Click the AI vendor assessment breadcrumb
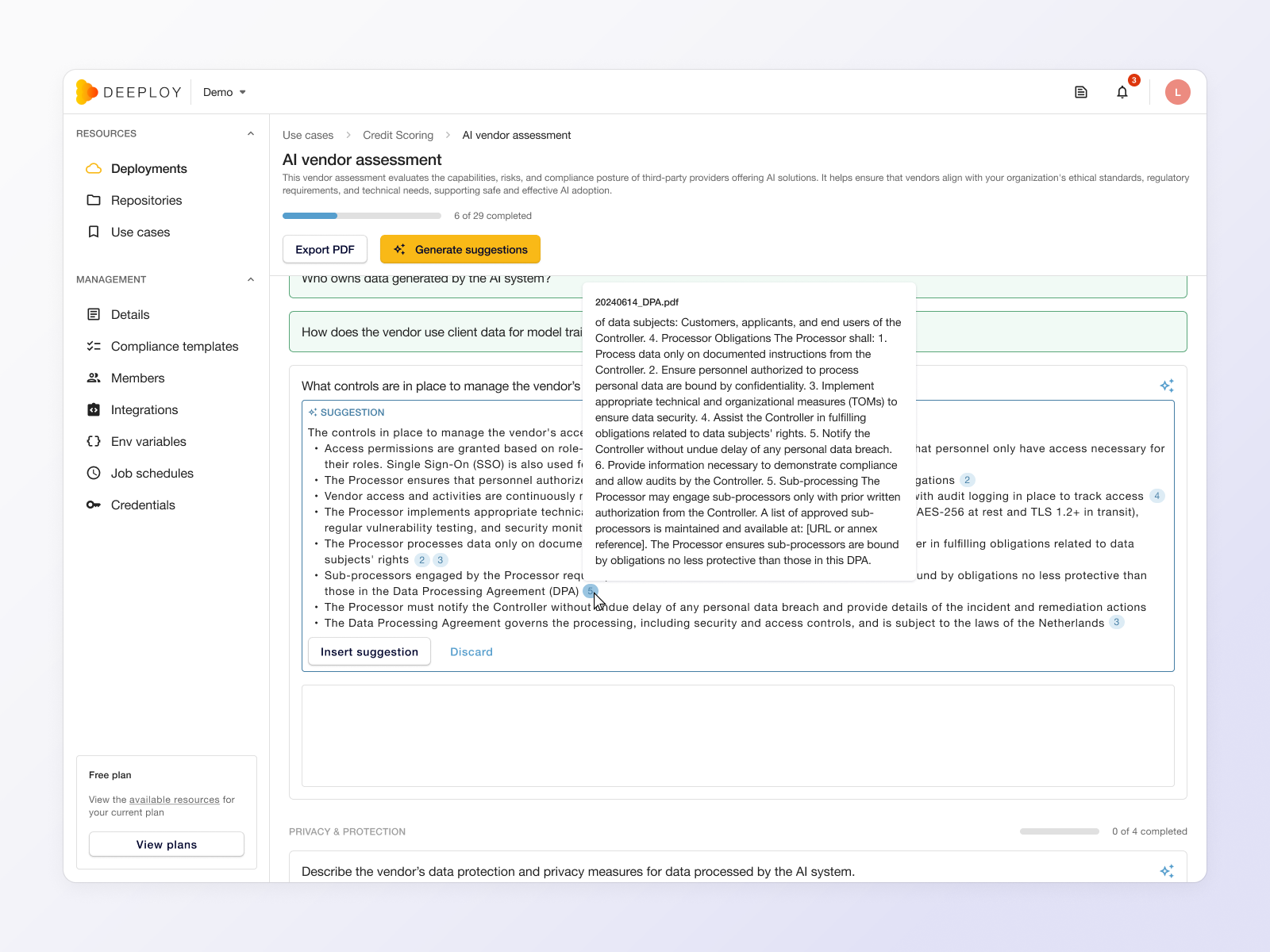This screenshot has width=1270, height=952. point(517,135)
